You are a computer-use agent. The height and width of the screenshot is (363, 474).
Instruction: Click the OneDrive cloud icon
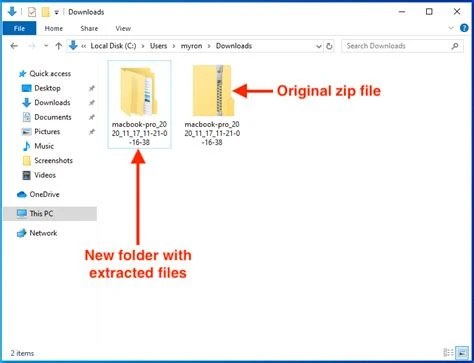coord(22,194)
